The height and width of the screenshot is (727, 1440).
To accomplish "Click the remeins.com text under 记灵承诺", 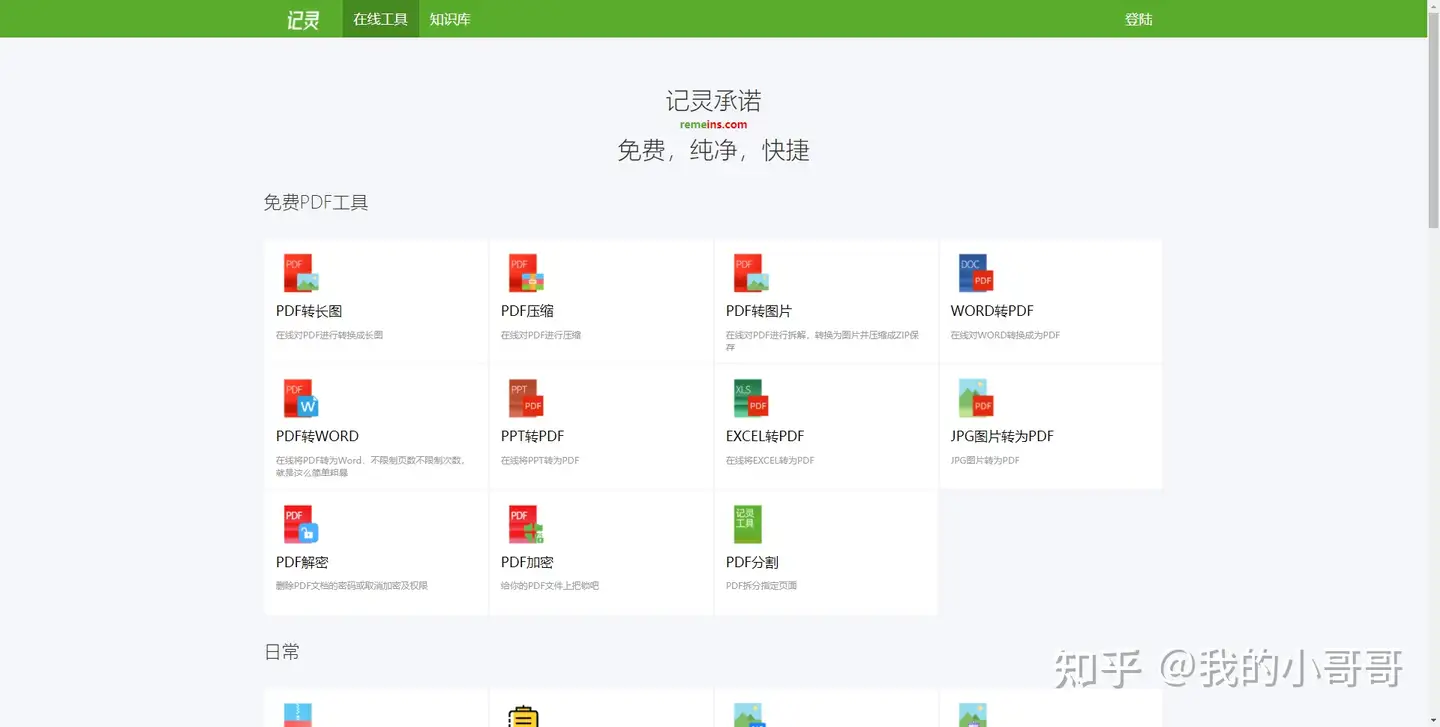I will click(713, 125).
